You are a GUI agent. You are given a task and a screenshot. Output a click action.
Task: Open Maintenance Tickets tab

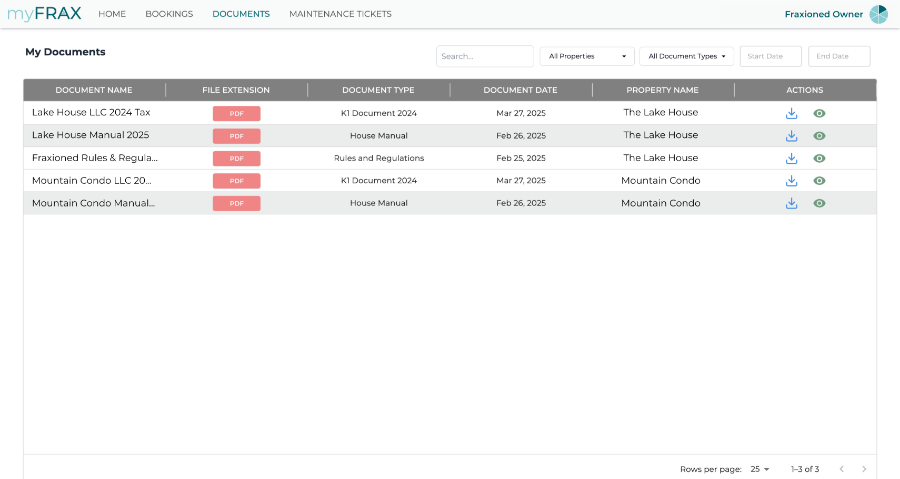point(340,14)
